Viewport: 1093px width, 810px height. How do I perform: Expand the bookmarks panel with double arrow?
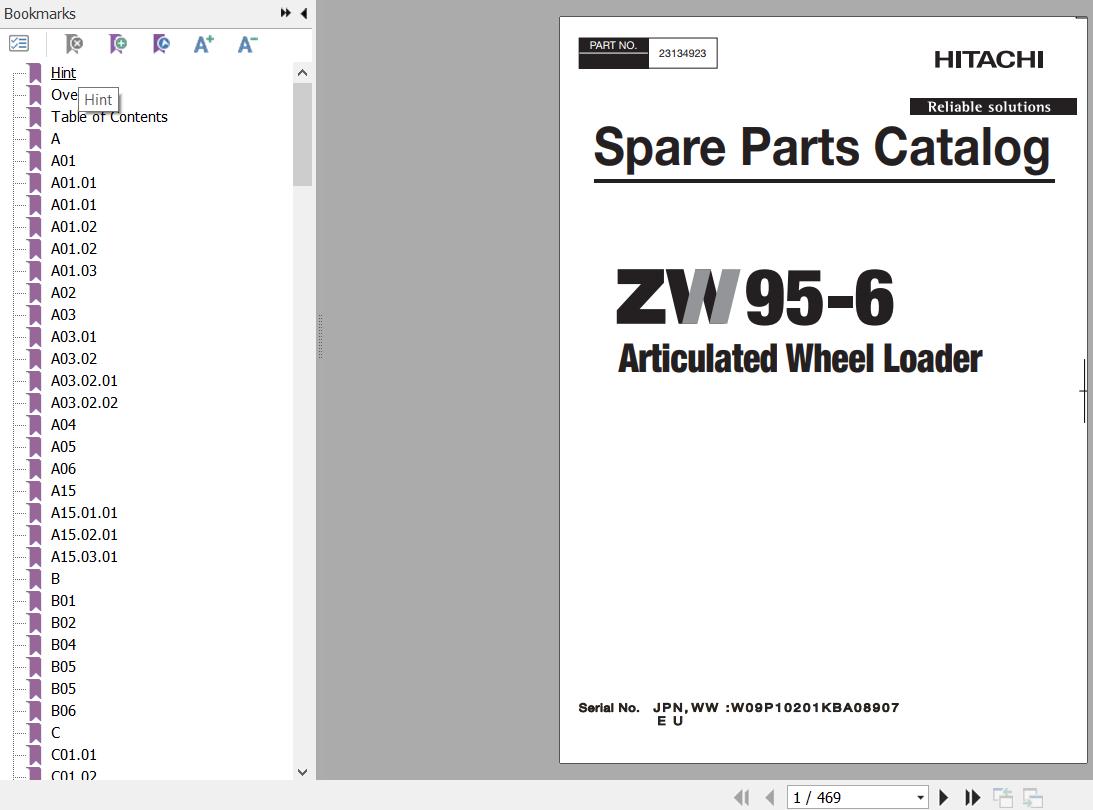(x=285, y=13)
